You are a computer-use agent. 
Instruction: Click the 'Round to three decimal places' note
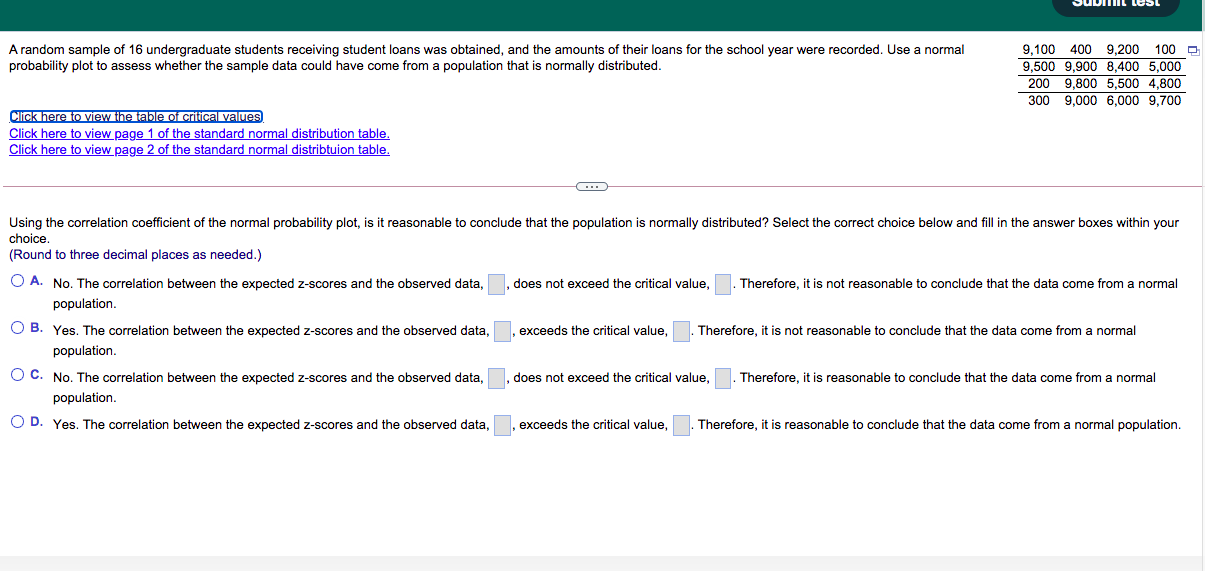(x=135, y=254)
